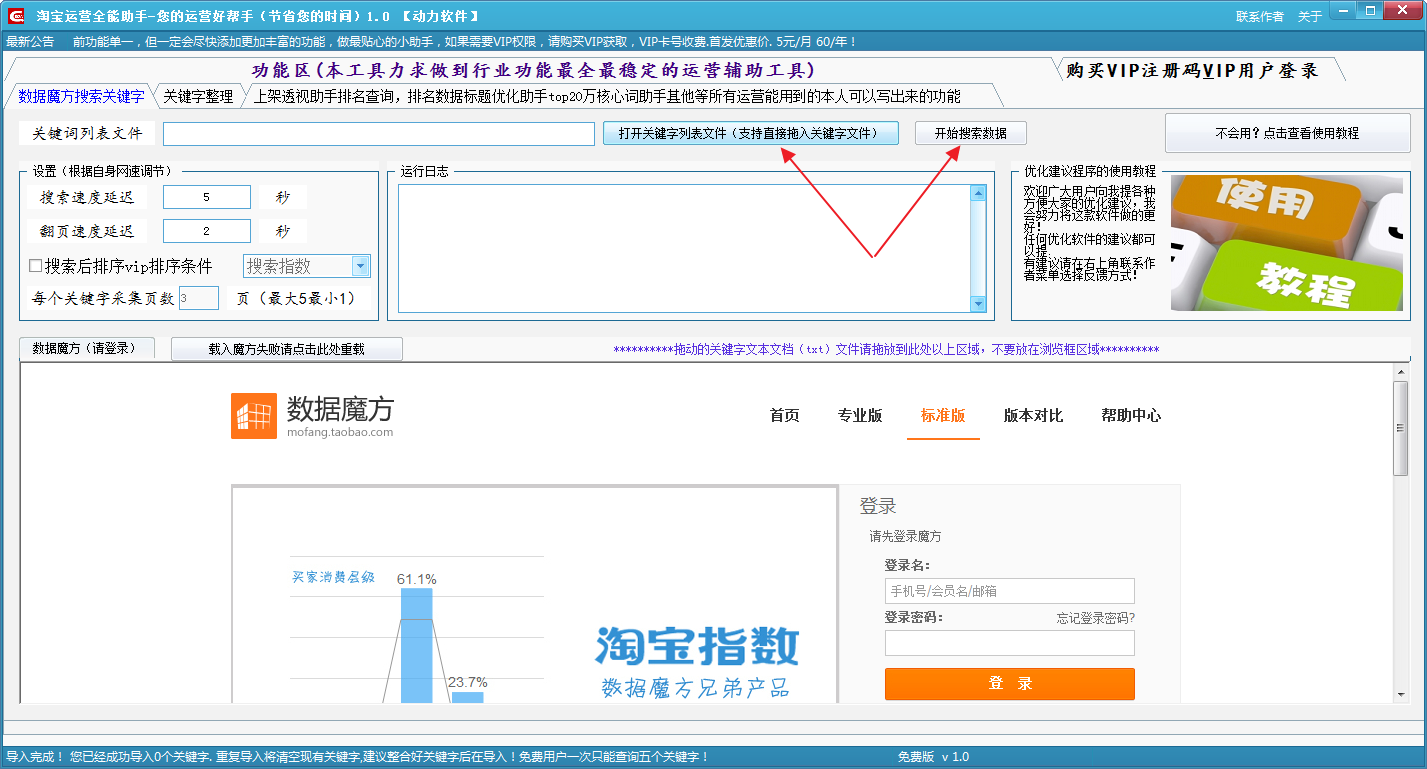This screenshot has height=769, width=1427.
Task: Go to 首页 on the 数据魔方 page
Action: click(785, 415)
